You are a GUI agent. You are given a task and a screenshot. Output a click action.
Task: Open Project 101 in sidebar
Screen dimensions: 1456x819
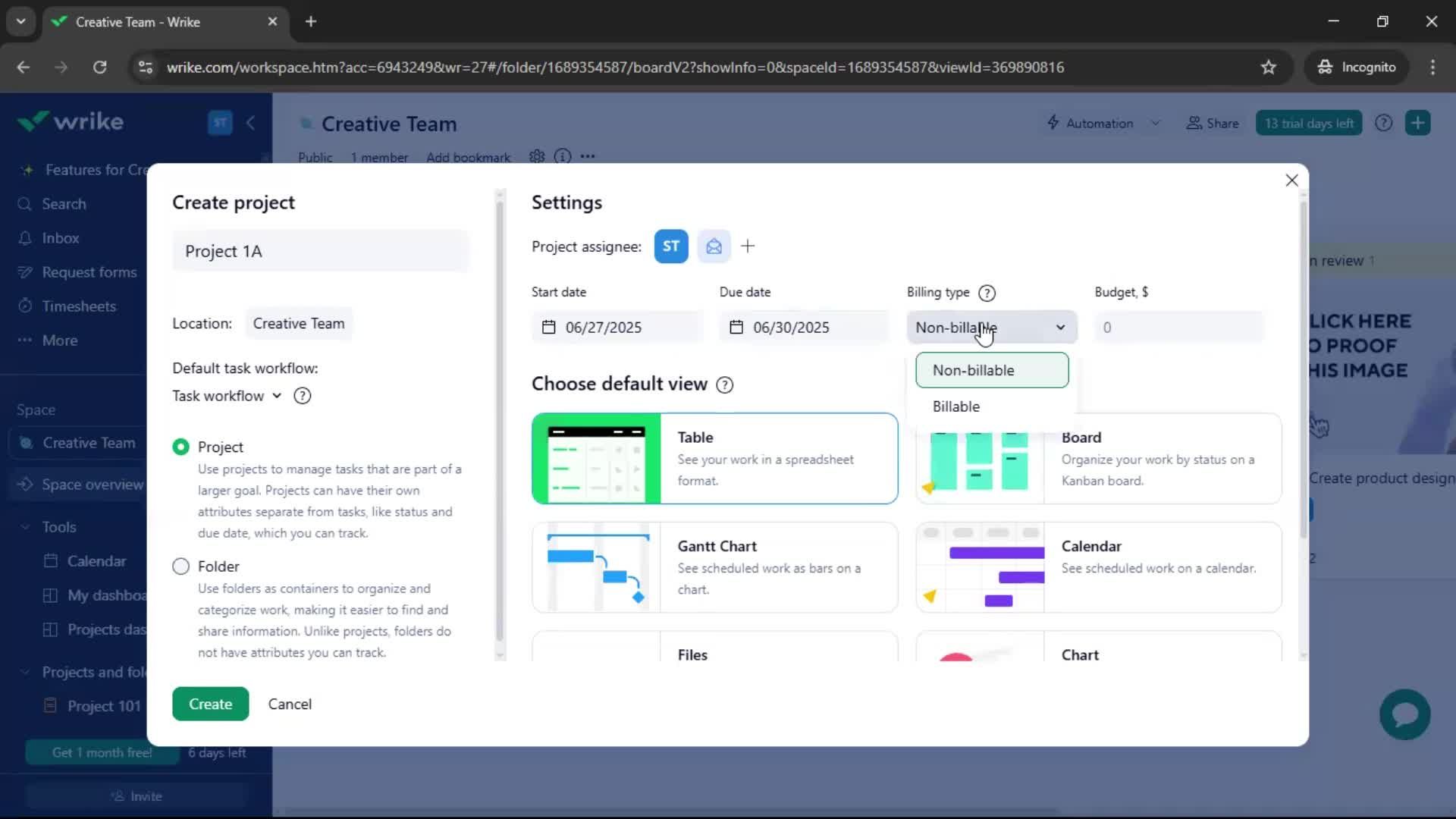pyautogui.click(x=104, y=706)
